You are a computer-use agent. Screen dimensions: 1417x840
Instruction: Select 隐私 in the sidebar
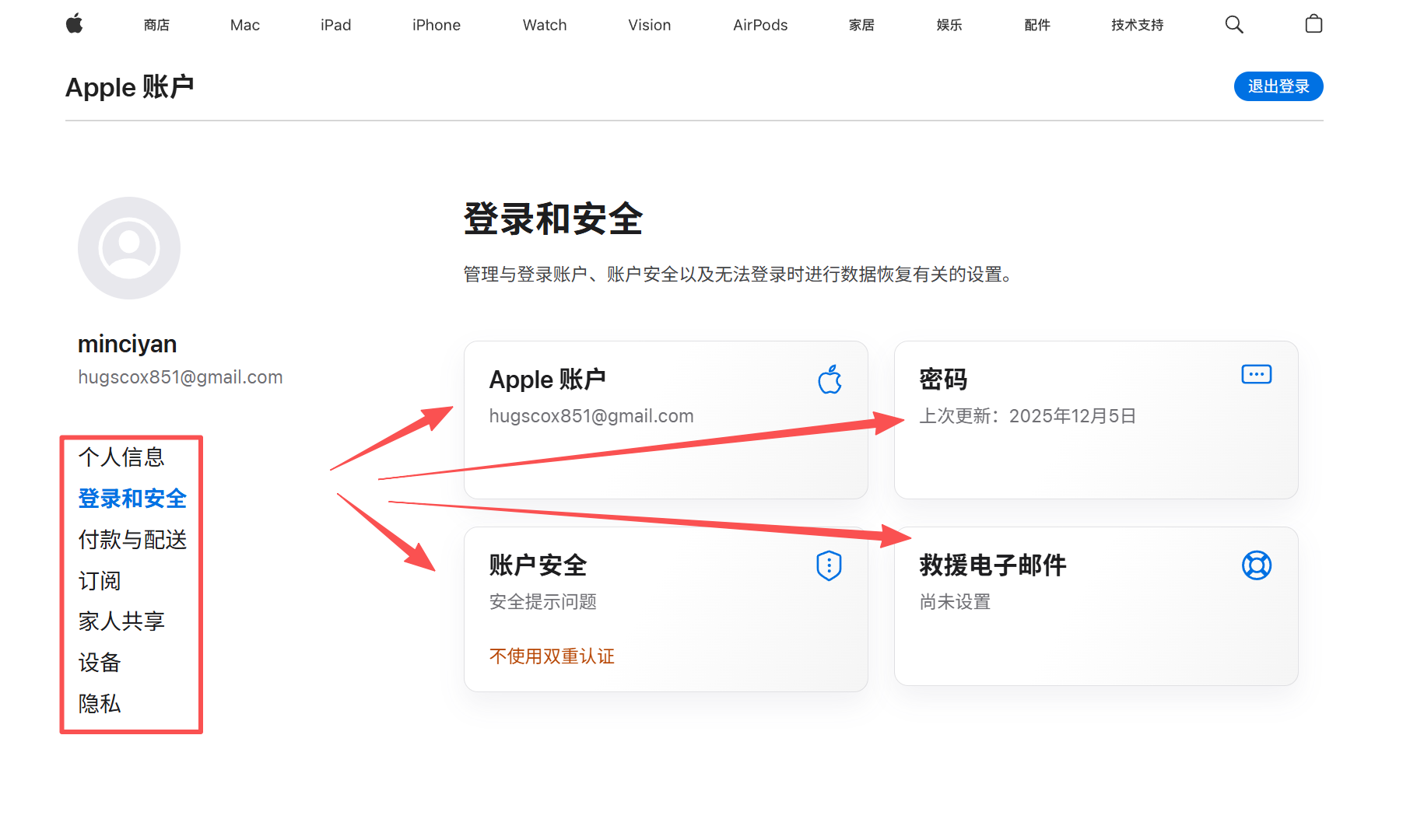100,704
